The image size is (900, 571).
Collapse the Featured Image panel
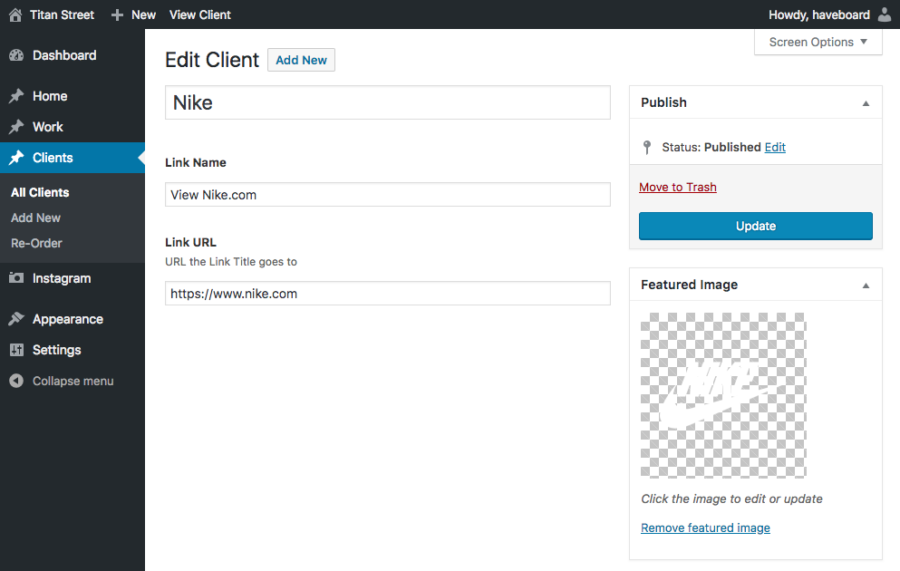coord(866,285)
